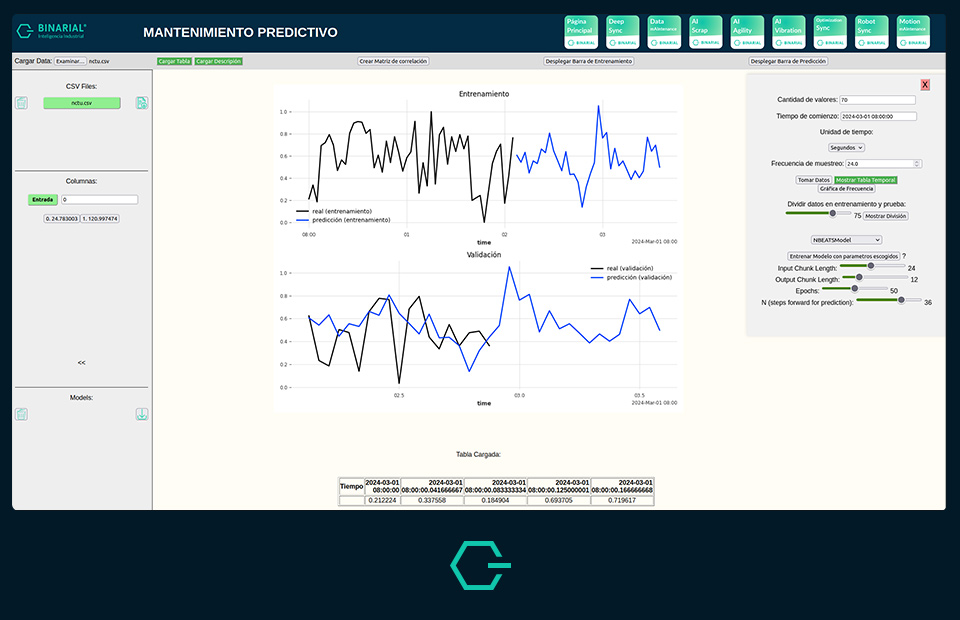Delete CSV file with trash icon
This screenshot has width=960, height=620.
pyautogui.click(x=22, y=103)
